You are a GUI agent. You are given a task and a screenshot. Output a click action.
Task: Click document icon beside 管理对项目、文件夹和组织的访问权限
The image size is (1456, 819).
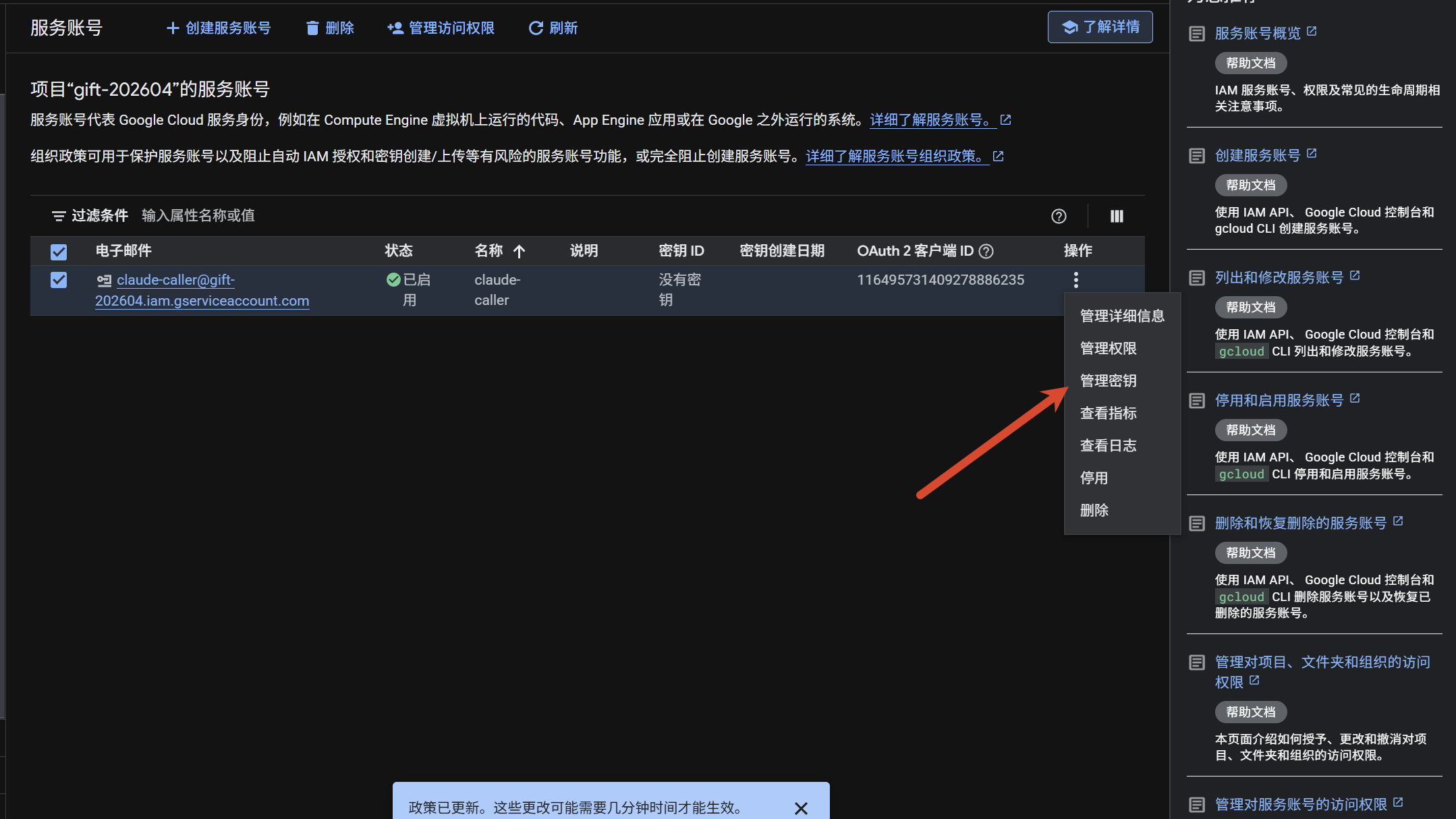point(1197,662)
